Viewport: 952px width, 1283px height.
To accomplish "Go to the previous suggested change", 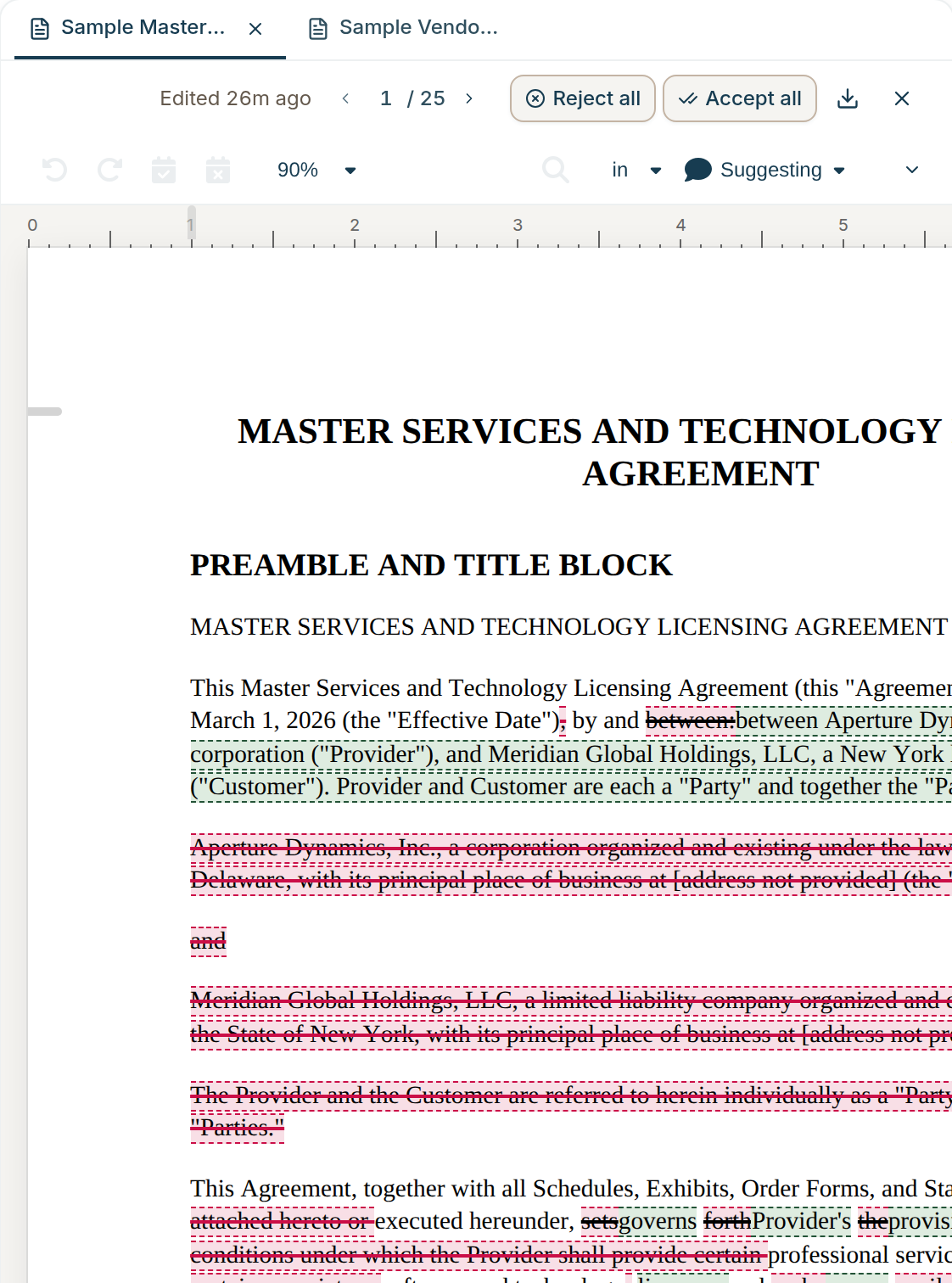I will tap(345, 98).
